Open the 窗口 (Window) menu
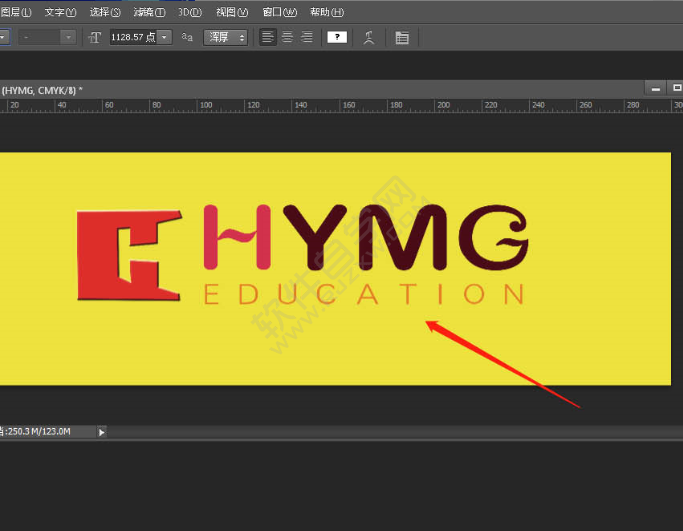Image resolution: width=683 pixels, height=531 pixels. tap(280, 12)
